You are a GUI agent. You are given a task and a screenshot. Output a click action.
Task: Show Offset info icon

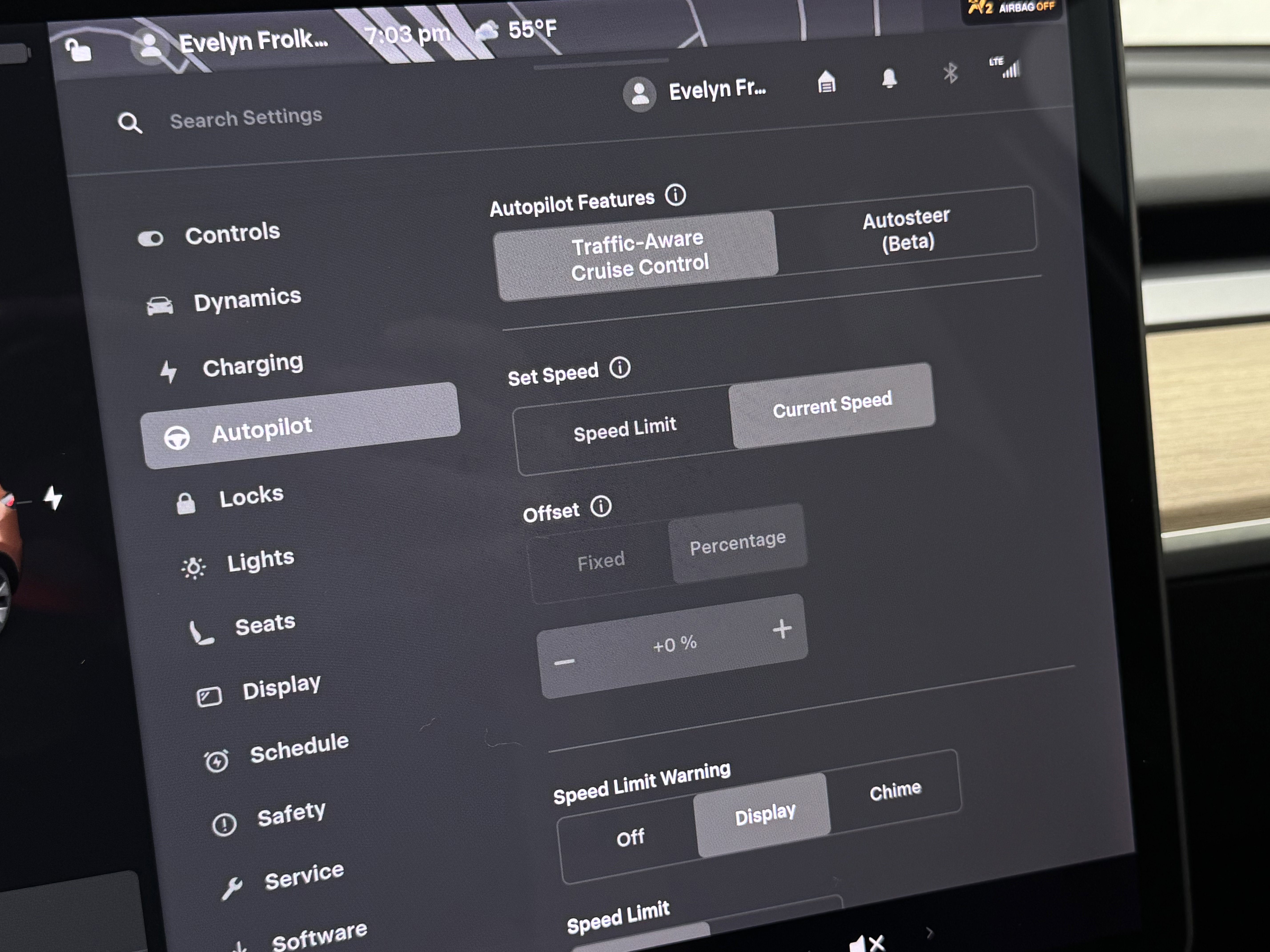tap(601, 506)
